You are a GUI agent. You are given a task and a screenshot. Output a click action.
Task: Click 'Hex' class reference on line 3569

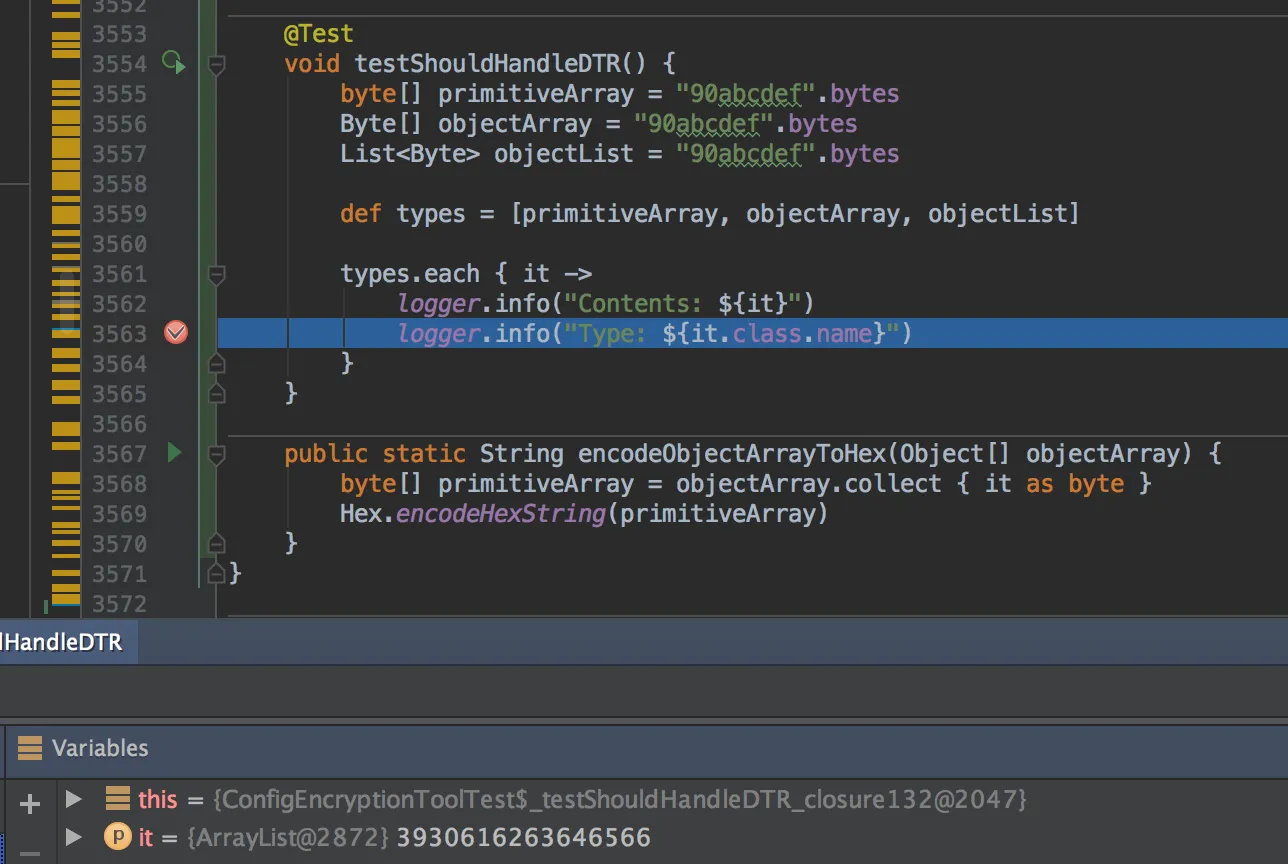[361, 514]
